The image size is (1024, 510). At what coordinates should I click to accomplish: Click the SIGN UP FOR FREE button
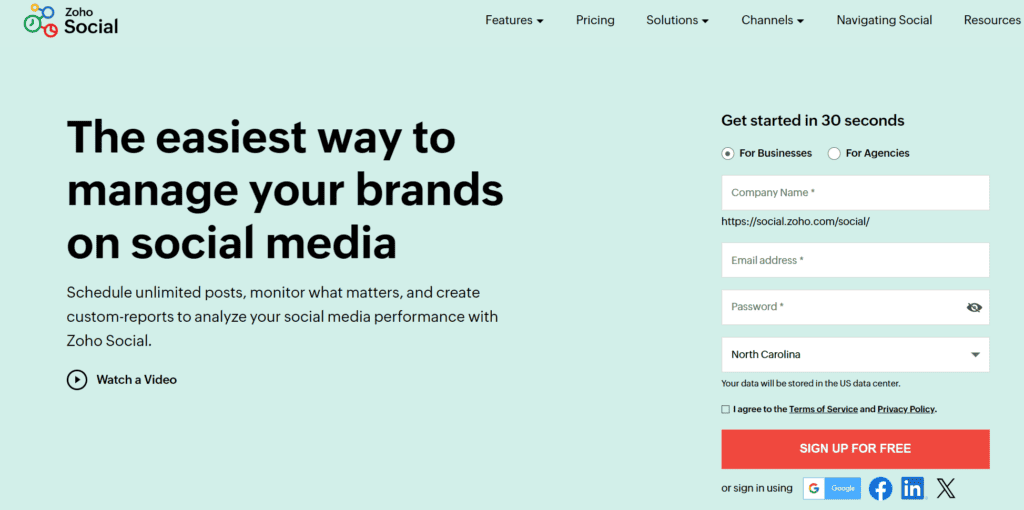point(855,449)
